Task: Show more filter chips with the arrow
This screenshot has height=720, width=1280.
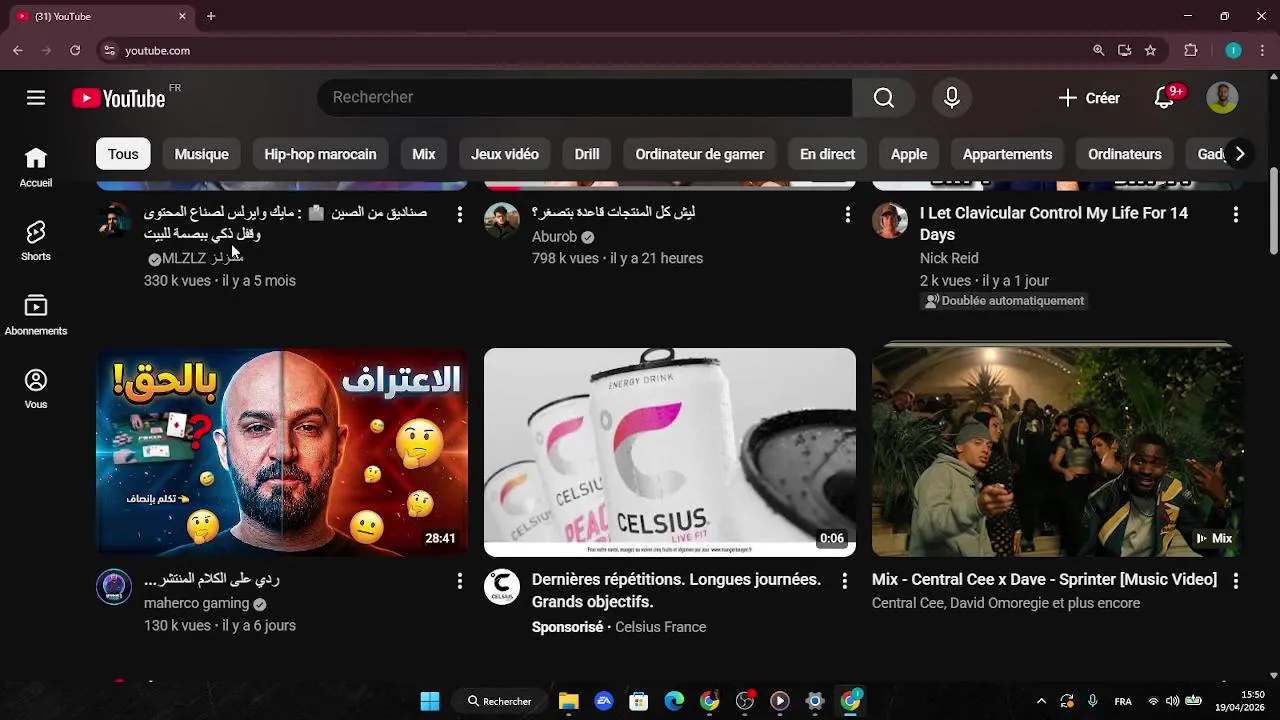Action: pyautogui.click(x=1239, y=154)
